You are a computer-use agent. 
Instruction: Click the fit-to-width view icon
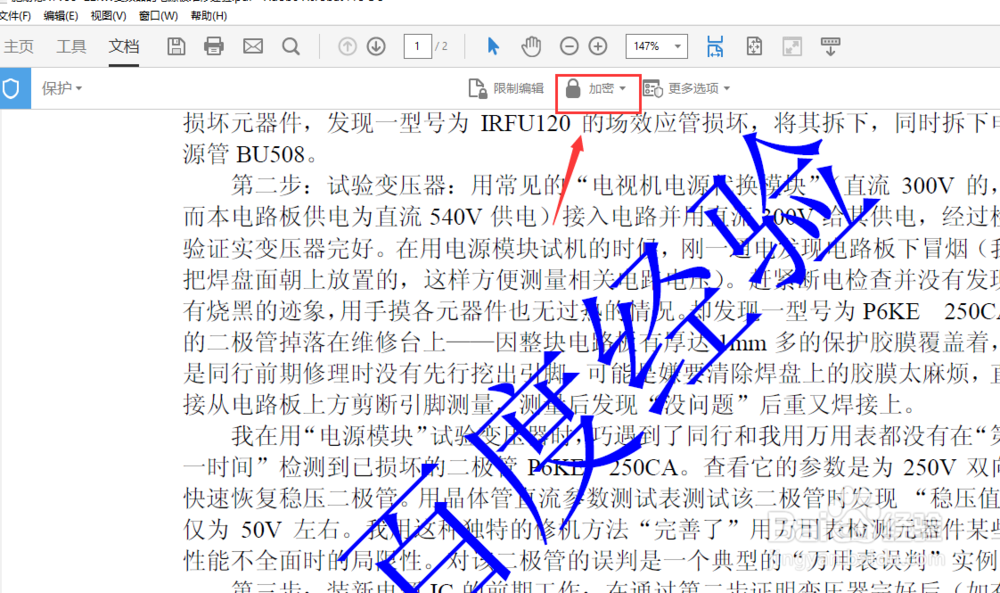point(716,46)
